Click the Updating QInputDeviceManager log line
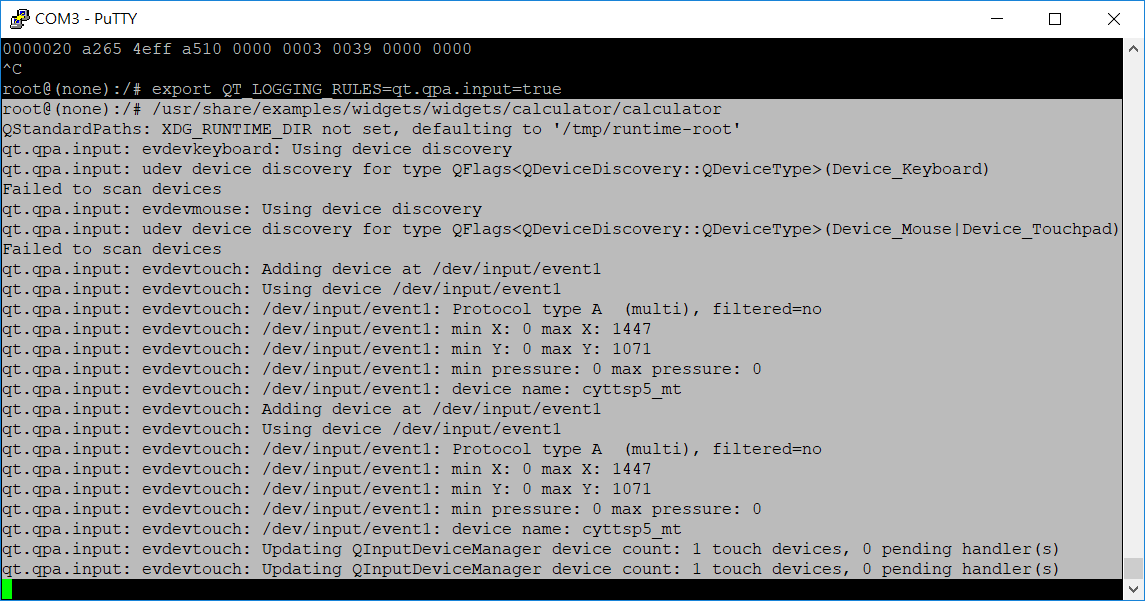 click(500, 548)
